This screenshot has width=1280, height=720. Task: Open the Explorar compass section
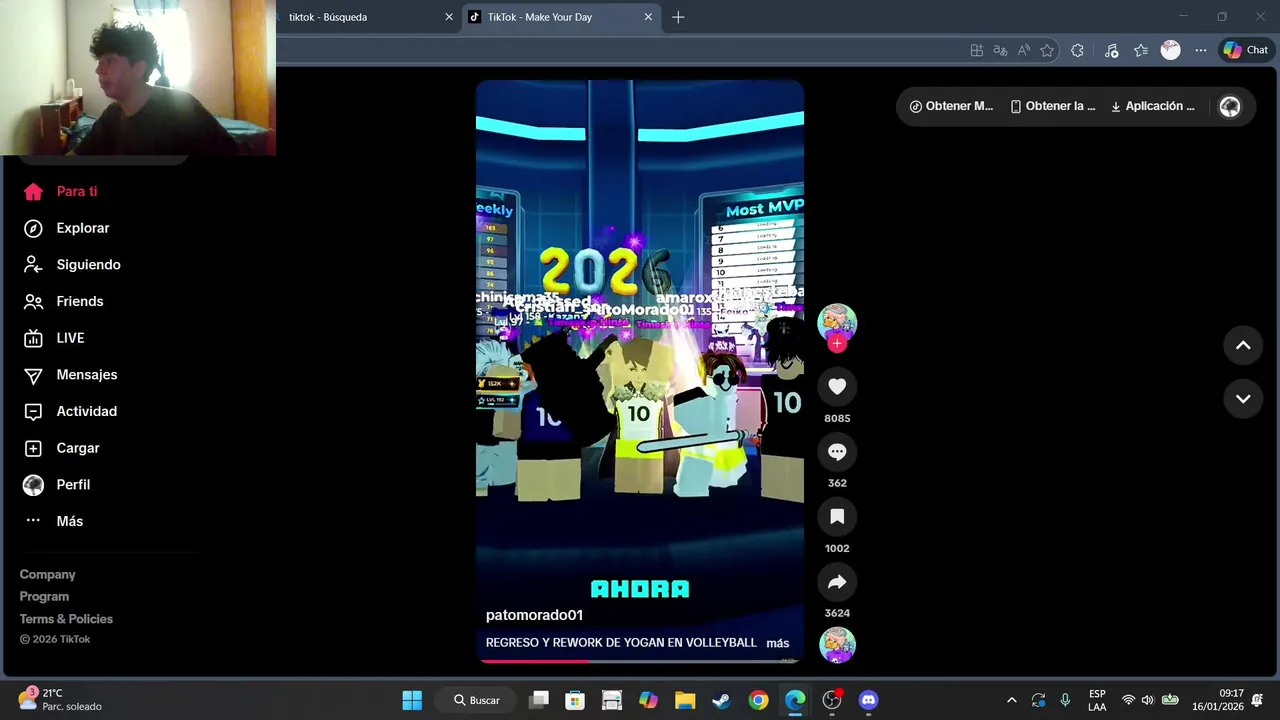pos(68,228)
